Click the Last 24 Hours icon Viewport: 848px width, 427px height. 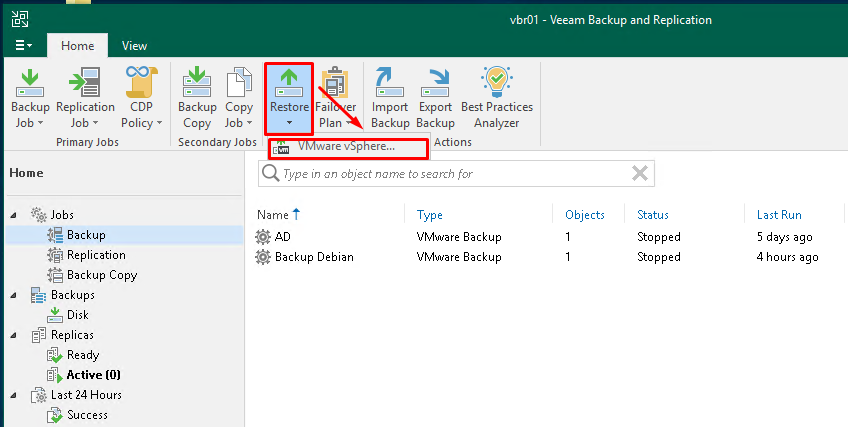[x=39, y=395]
